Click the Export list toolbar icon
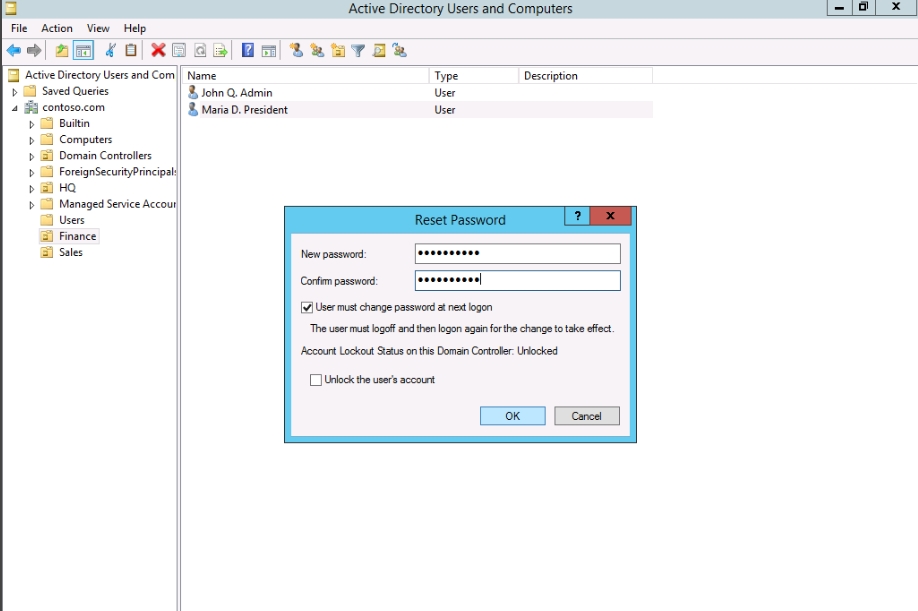The image size is (918, 611). coord(220,50)
